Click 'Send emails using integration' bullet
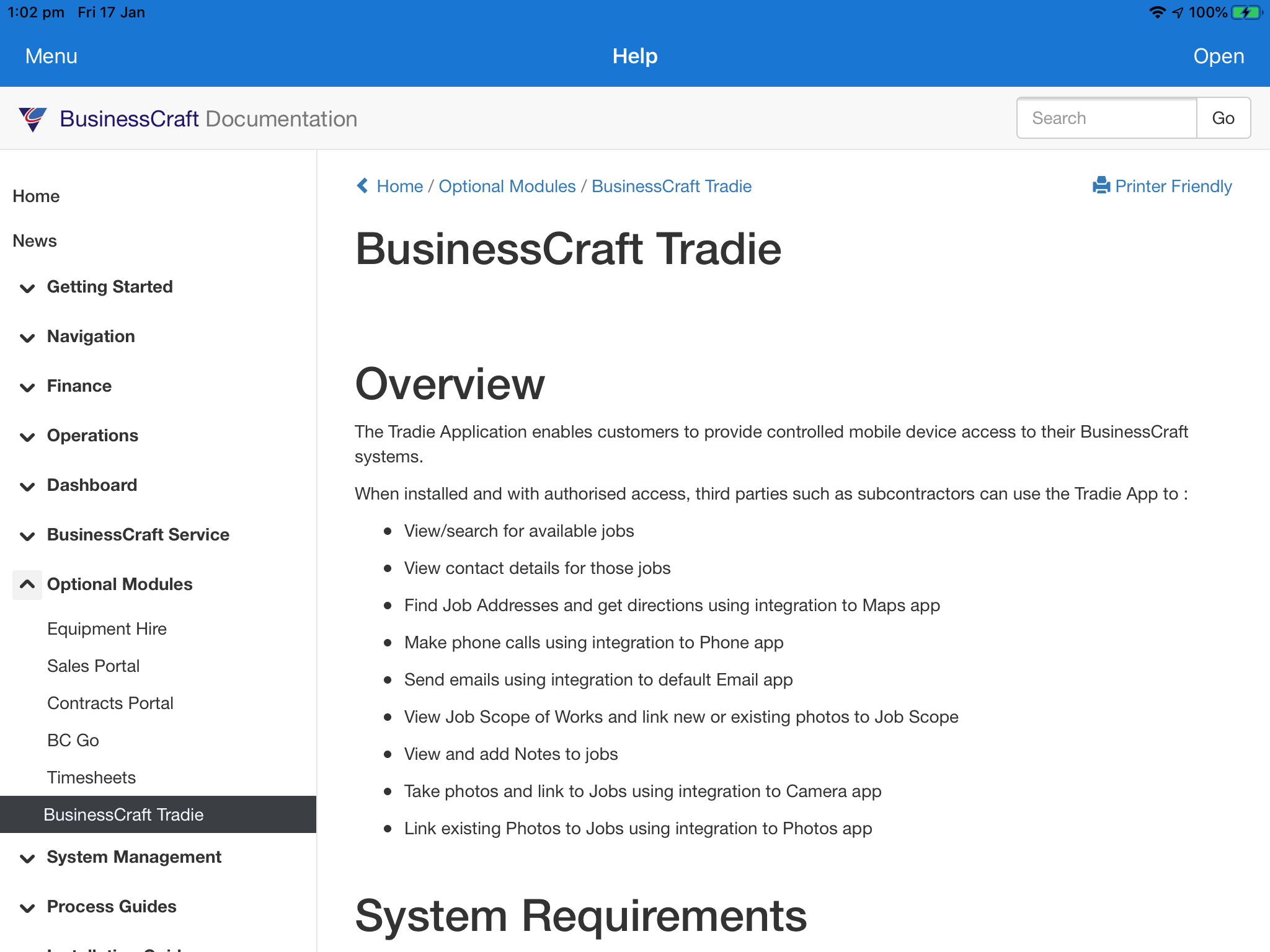Image resolution: width=1270 pixels, height=952 pixels. pos(598,679)
